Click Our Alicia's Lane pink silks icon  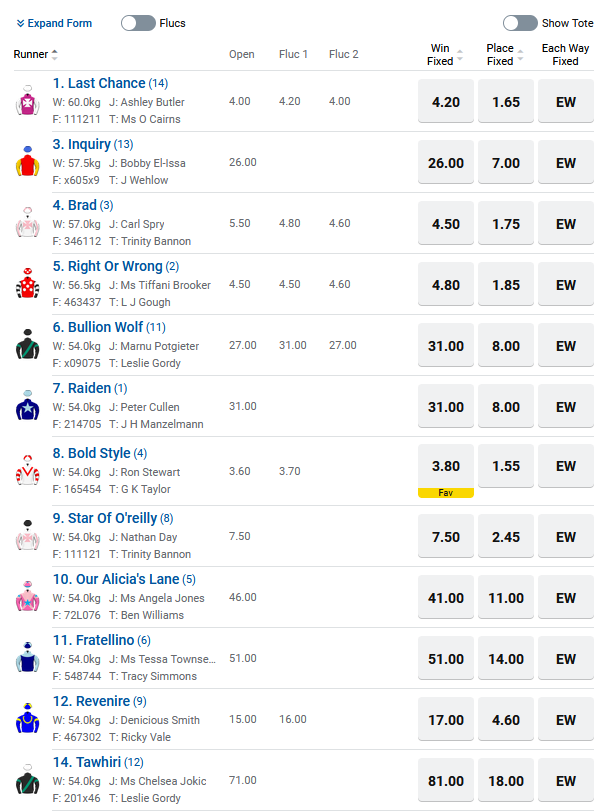[x=26, y=597]
